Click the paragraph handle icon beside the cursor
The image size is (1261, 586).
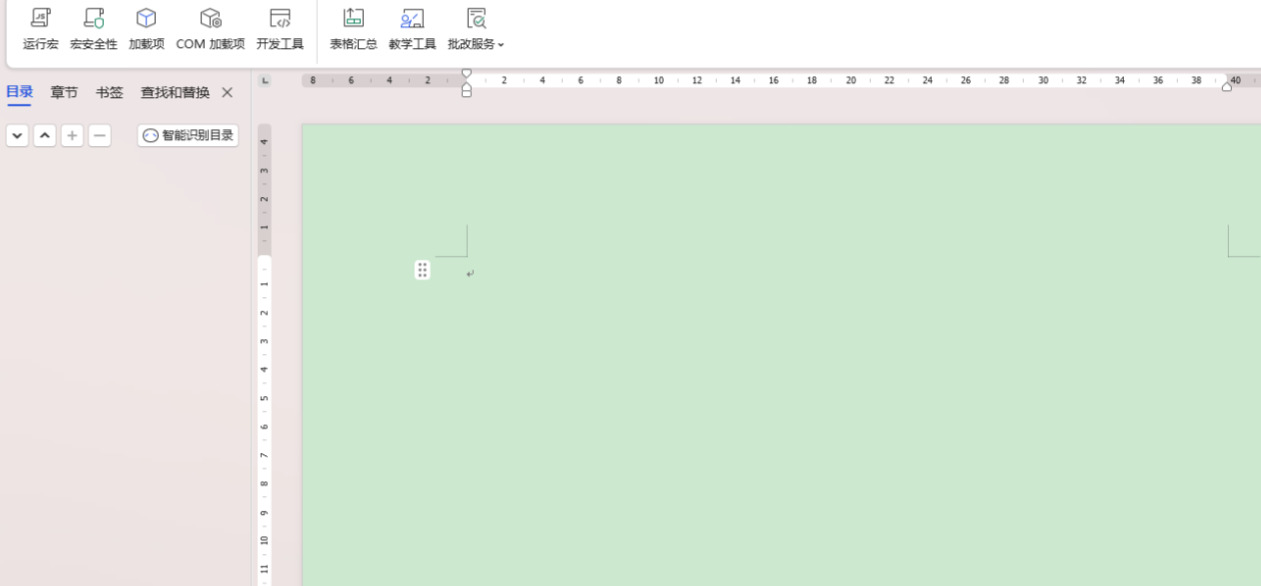(422, 270)
